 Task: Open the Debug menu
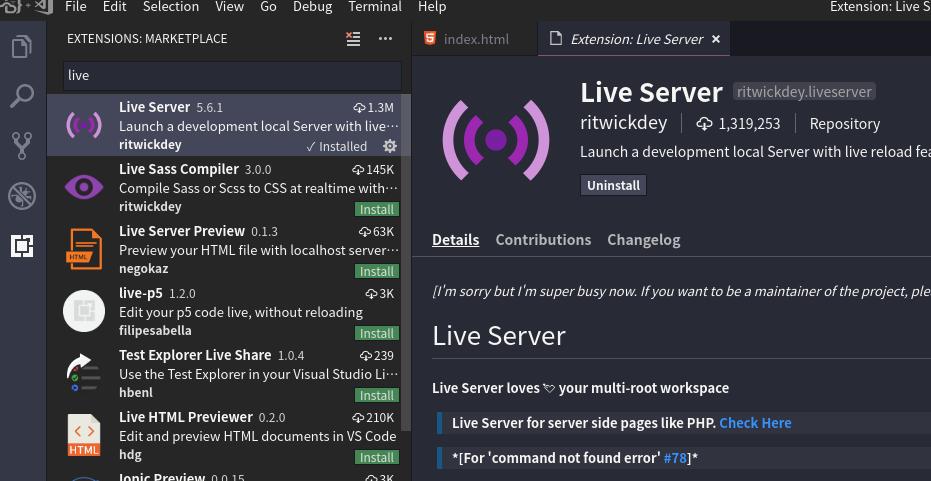313,7
